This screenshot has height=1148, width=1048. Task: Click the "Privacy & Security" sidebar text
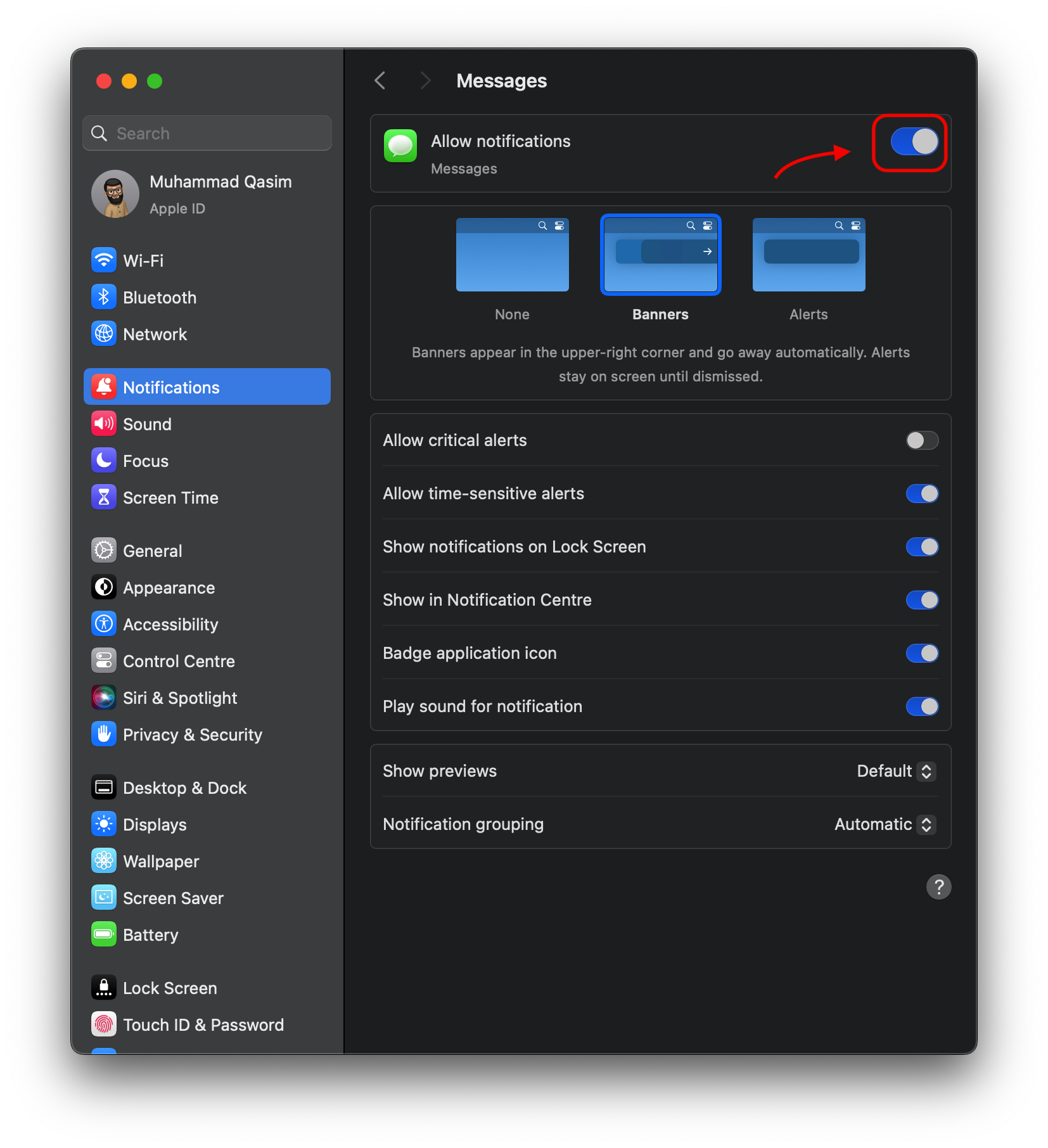coord(193,734)
